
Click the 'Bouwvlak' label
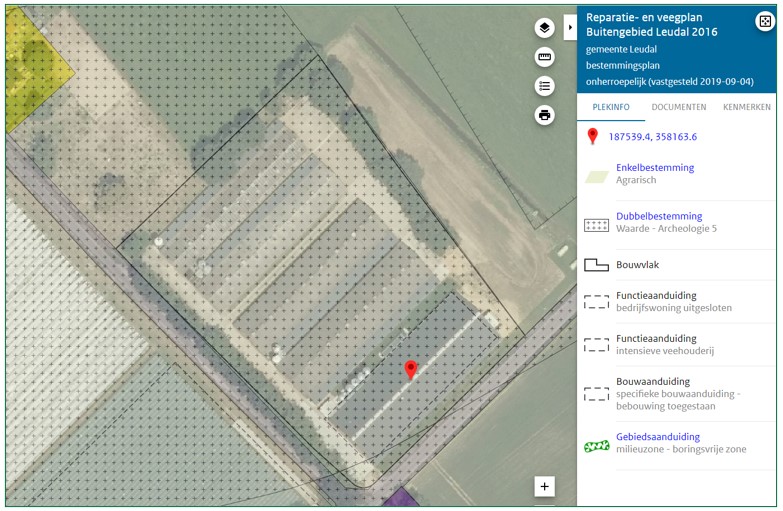coord(637,265)
